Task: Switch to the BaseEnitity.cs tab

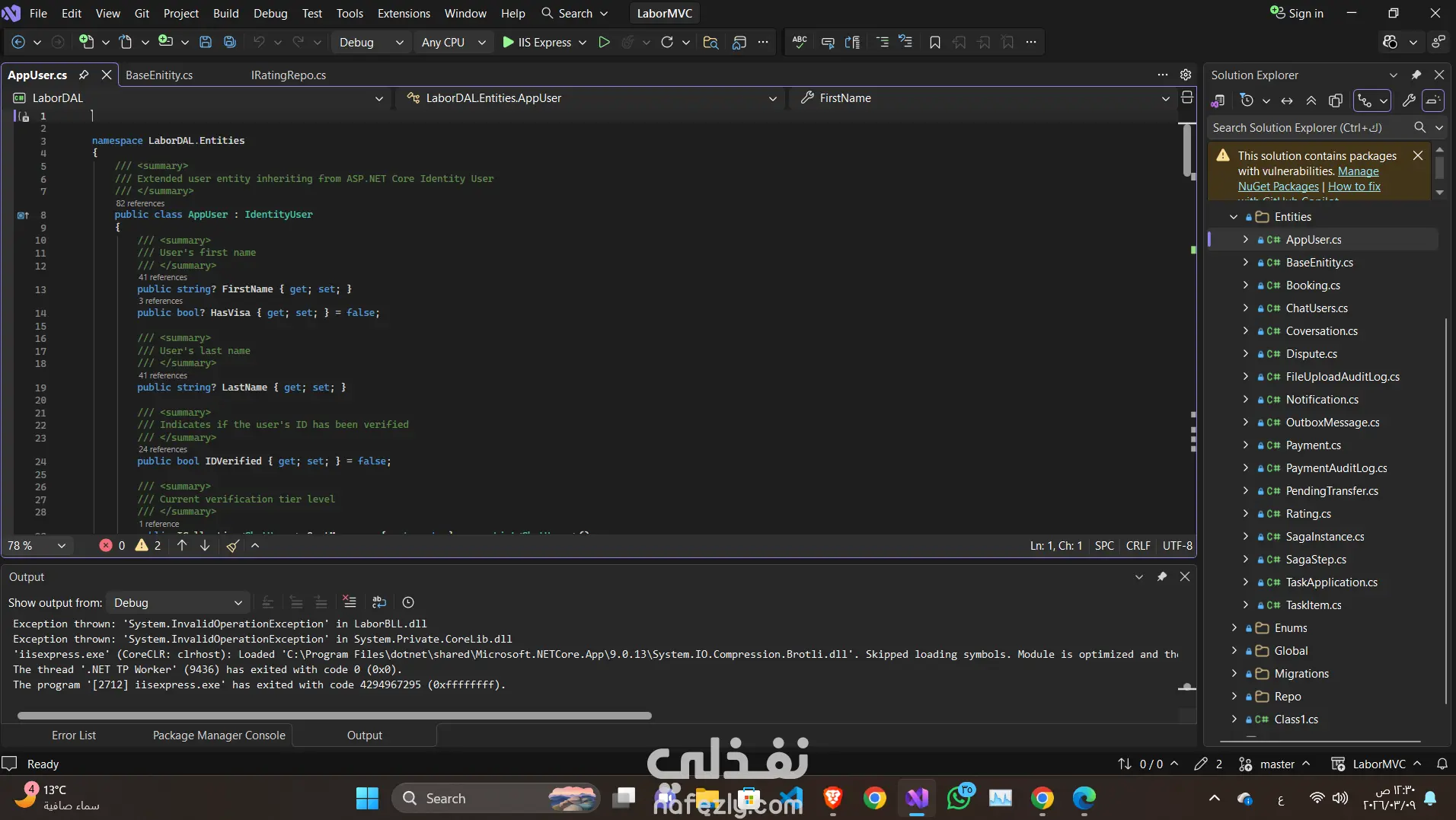Action: [159, 75]
